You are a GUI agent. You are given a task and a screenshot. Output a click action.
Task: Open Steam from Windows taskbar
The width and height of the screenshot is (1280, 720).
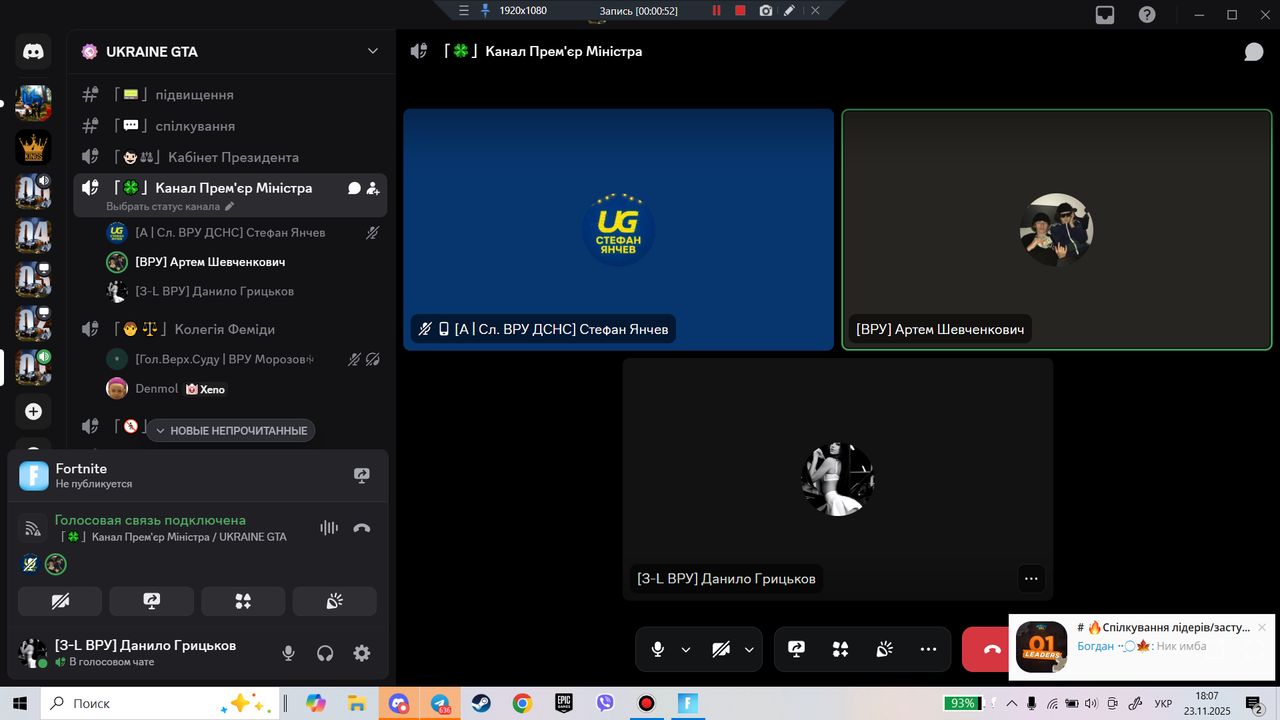[481, 703]
